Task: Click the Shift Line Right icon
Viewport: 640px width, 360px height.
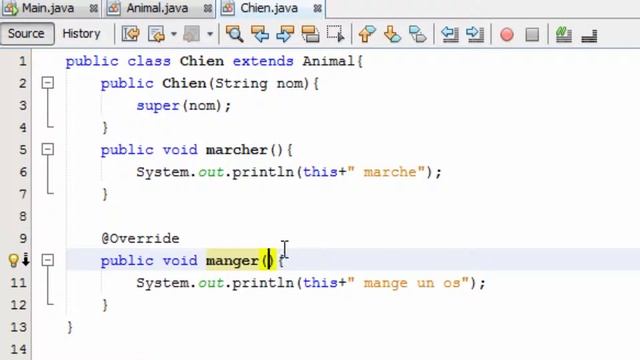Action: coord(475,34)
